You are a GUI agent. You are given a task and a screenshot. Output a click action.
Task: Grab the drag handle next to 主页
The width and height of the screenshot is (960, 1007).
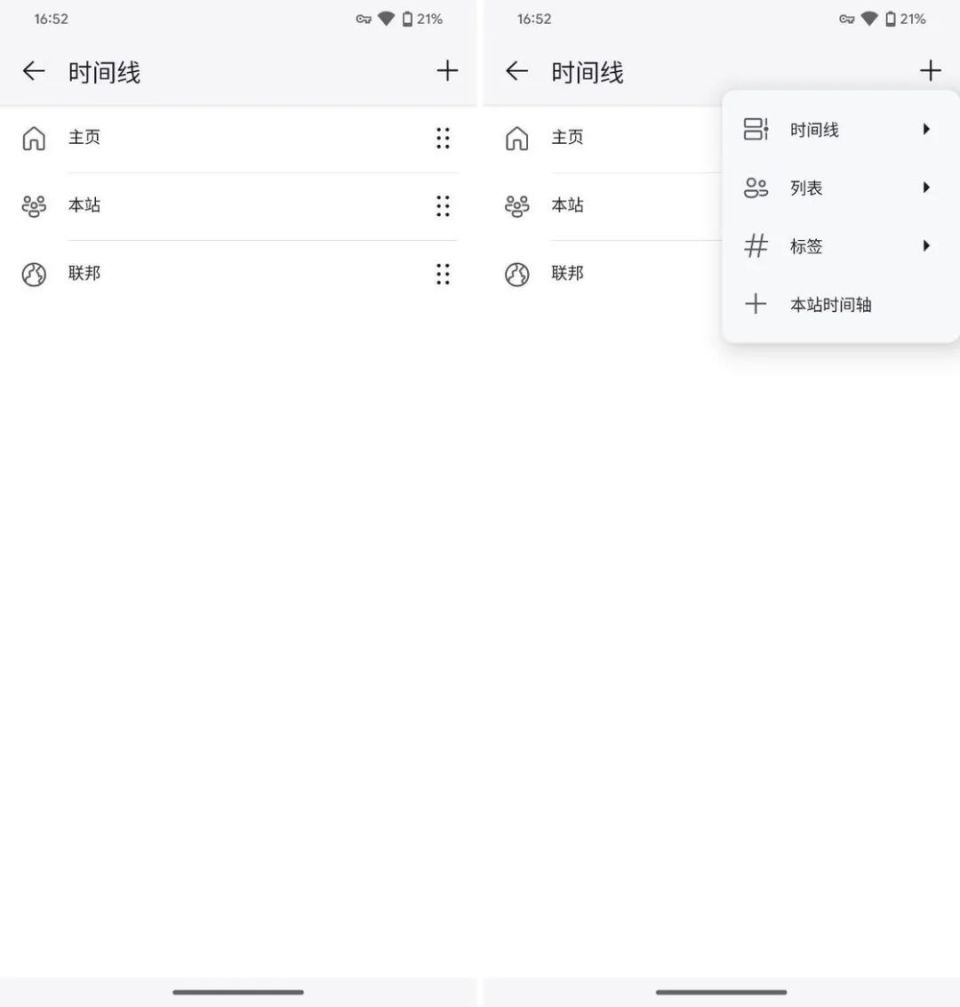click(443, 139)
